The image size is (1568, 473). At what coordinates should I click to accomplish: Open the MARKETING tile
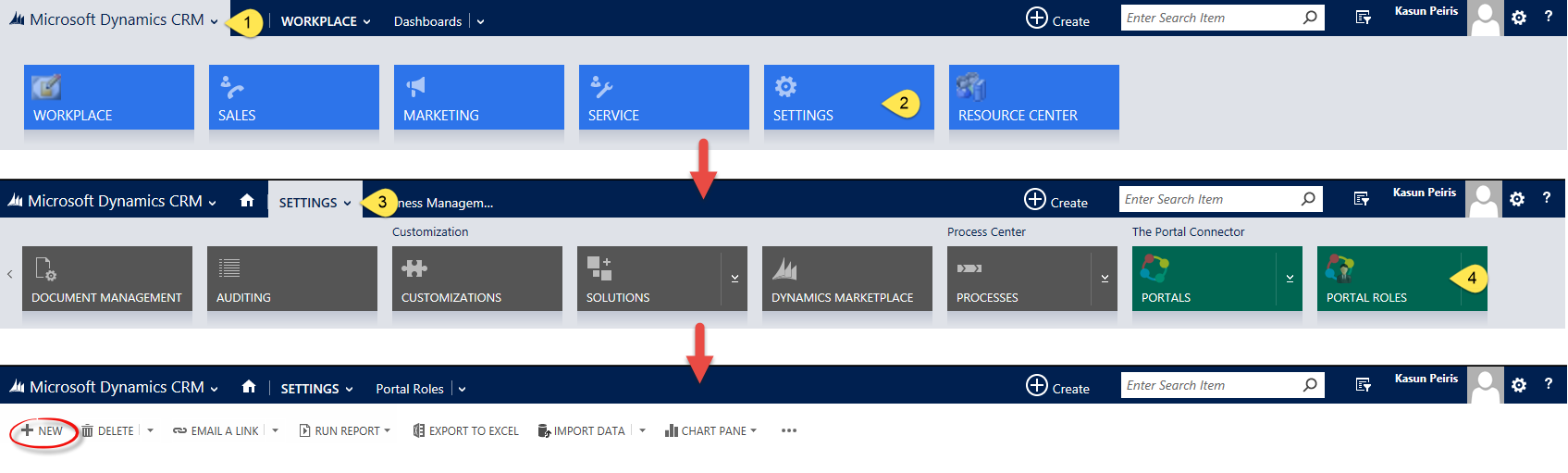479,97
